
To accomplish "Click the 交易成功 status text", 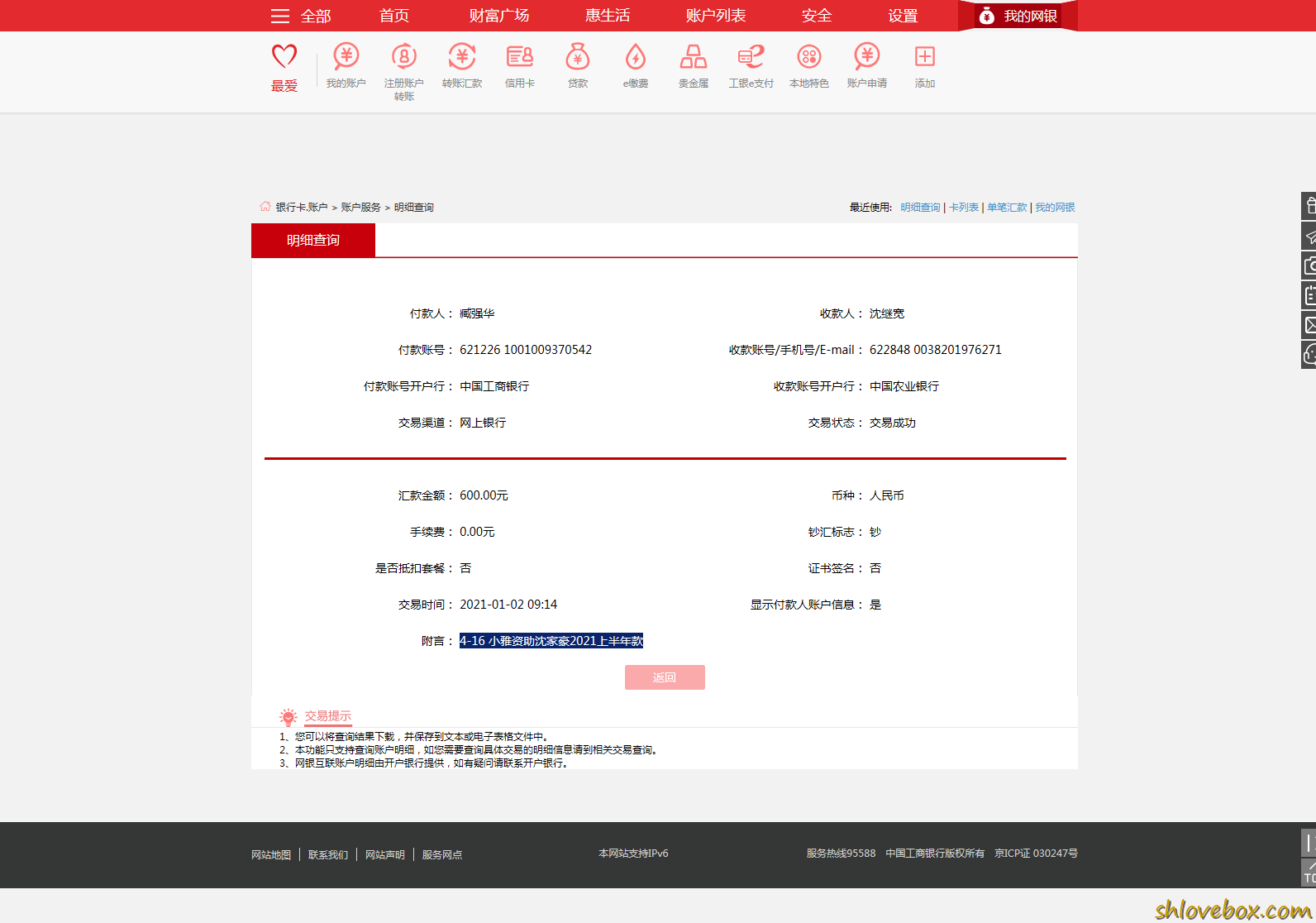I will 893,423.
